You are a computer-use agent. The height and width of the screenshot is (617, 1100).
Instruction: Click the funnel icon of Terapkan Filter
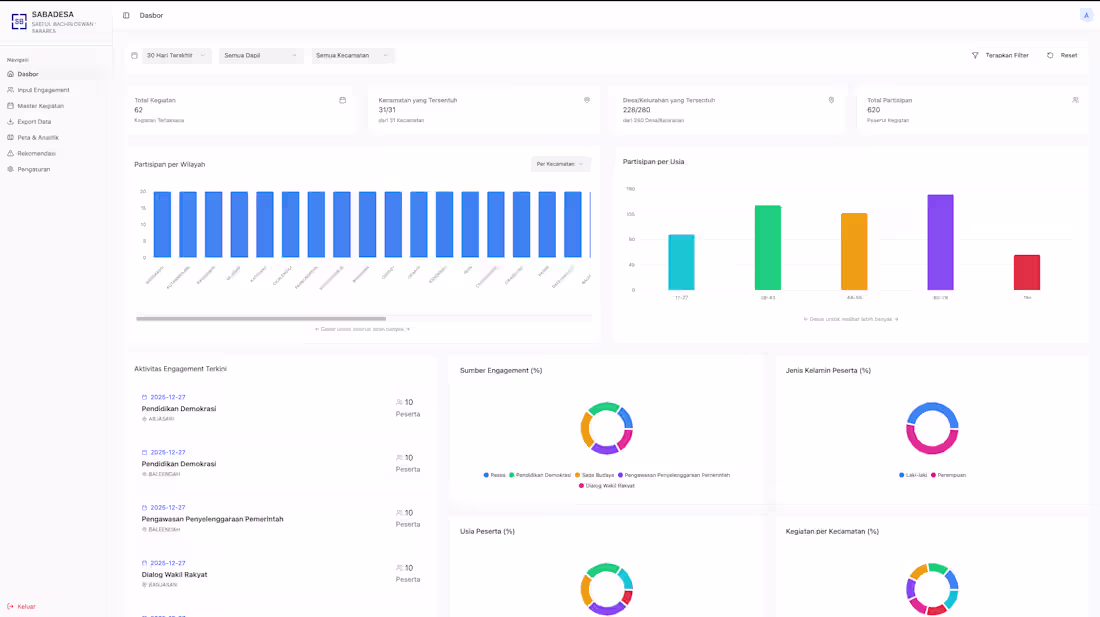point(975,55)
